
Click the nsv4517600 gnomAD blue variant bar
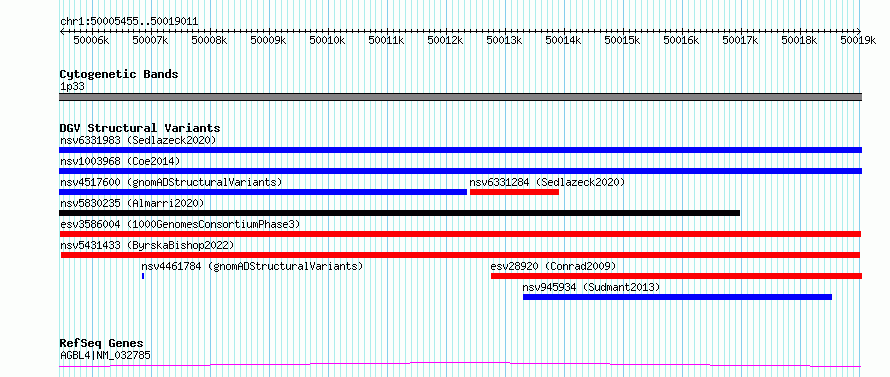[263, 192]
